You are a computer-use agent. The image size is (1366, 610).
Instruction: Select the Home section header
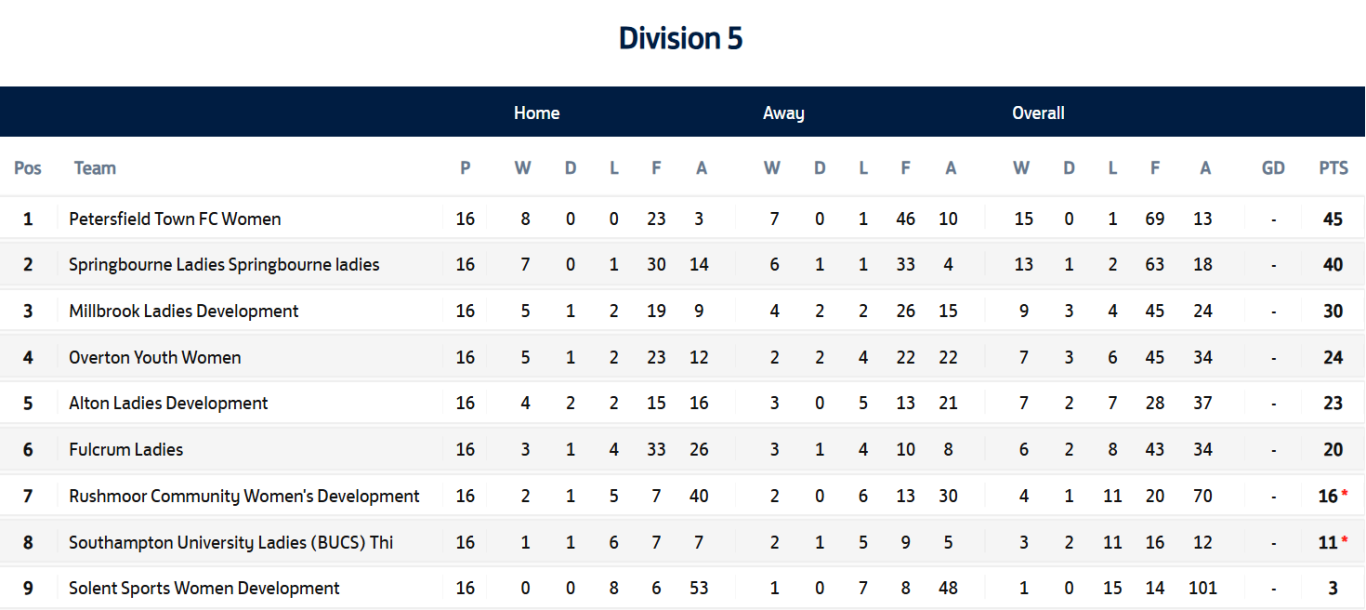[x=537, y=113]
